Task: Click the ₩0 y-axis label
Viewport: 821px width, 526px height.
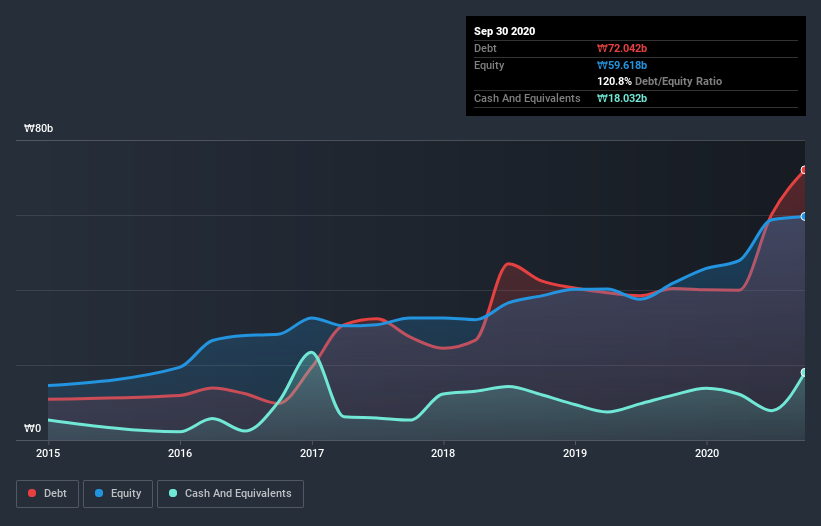Action: coord(32,429)
